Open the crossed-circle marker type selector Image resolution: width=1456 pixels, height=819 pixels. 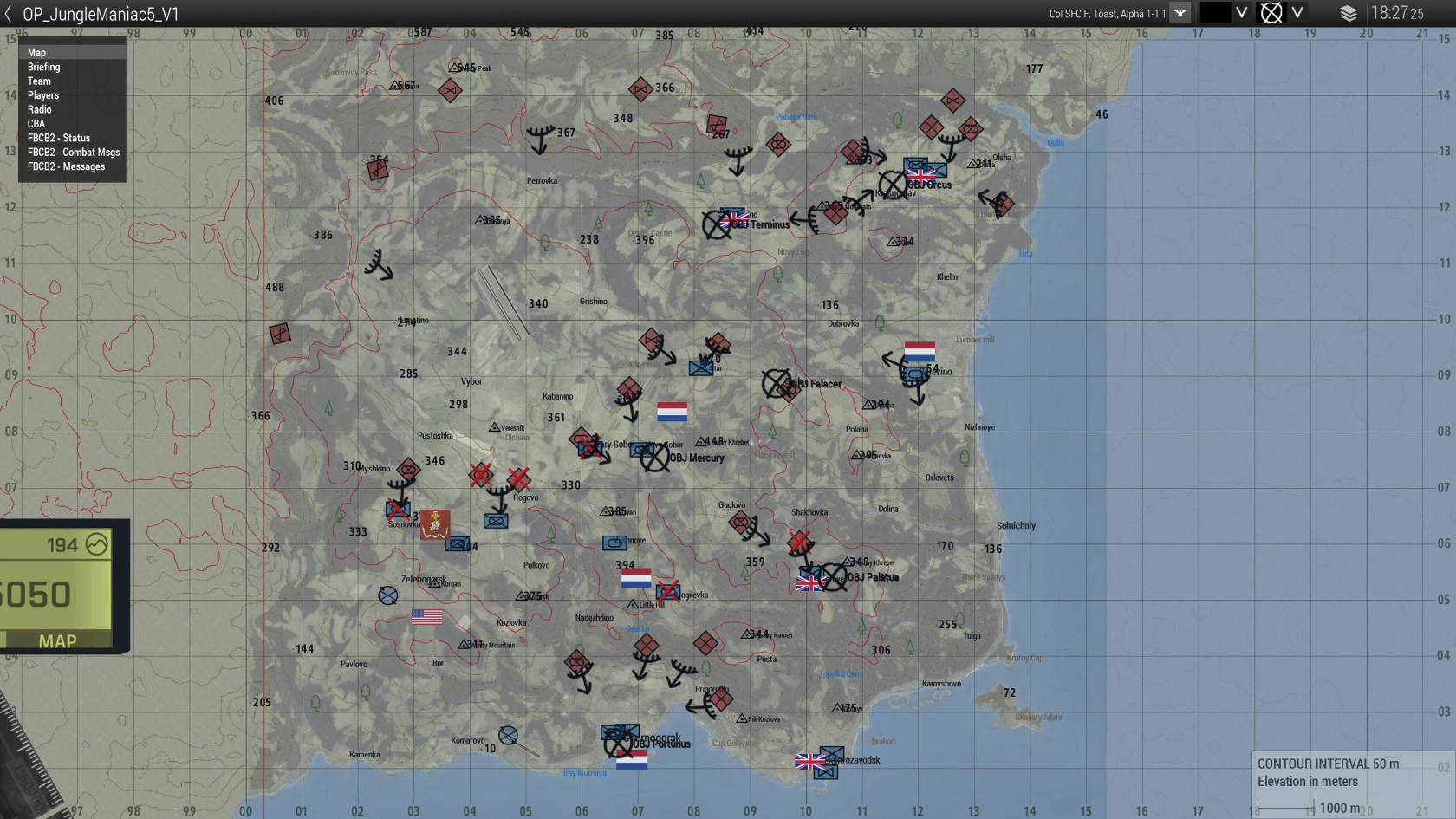click(x=1271, y=13)
